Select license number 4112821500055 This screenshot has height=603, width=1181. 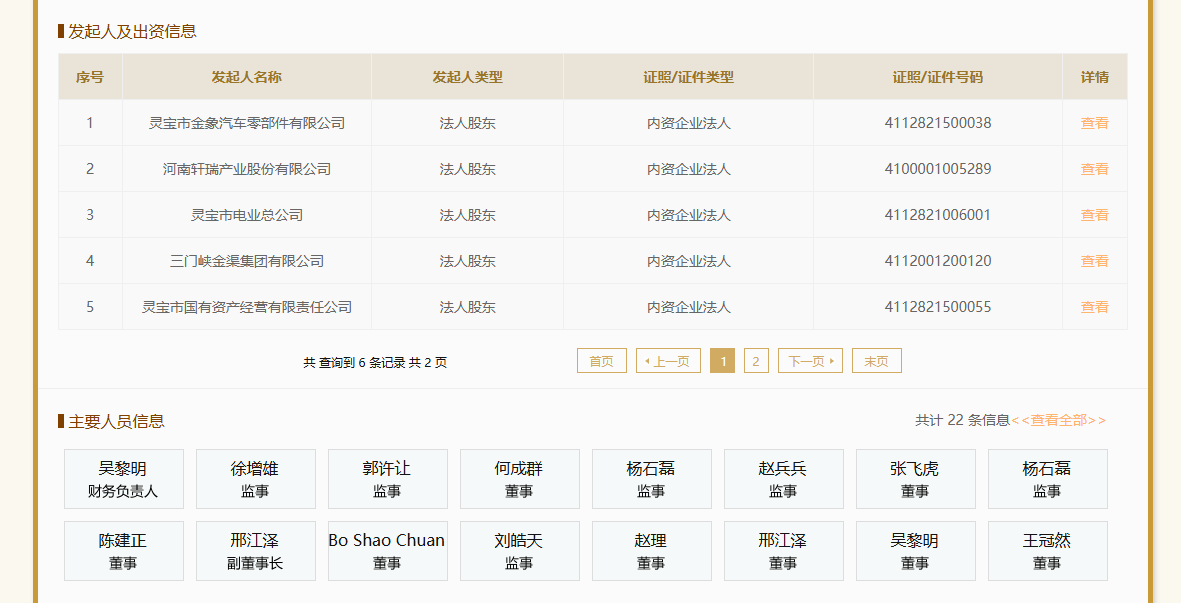coord(938,306)
